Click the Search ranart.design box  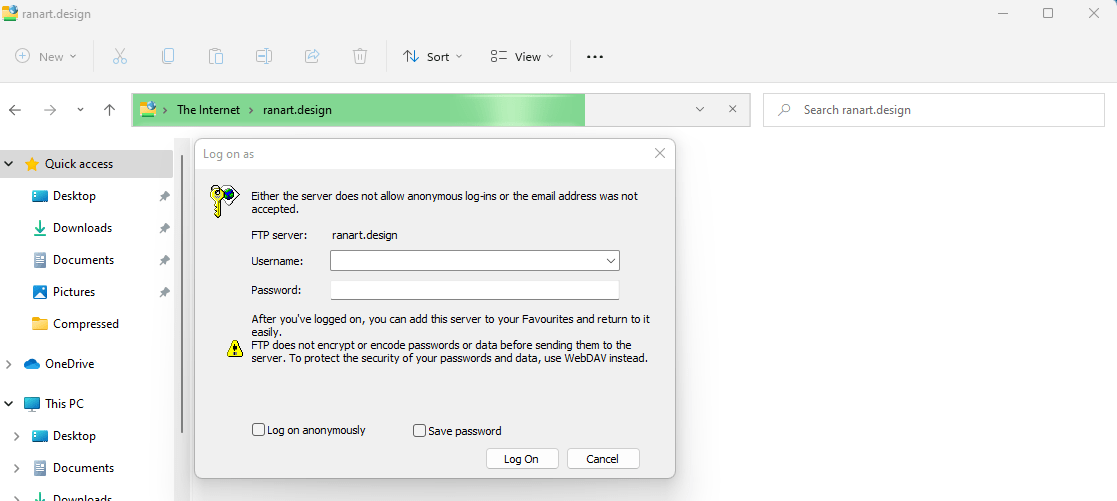pos(933,110)
